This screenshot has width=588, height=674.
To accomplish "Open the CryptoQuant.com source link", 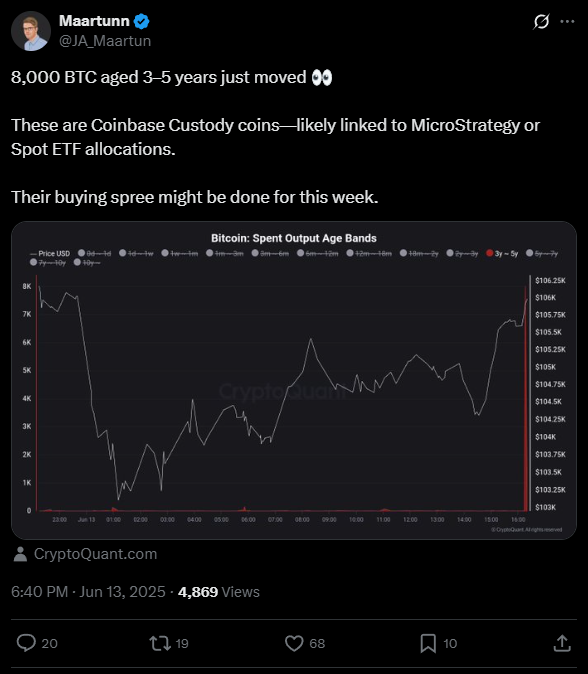I will pyautogui.click(x=95, y=554).
